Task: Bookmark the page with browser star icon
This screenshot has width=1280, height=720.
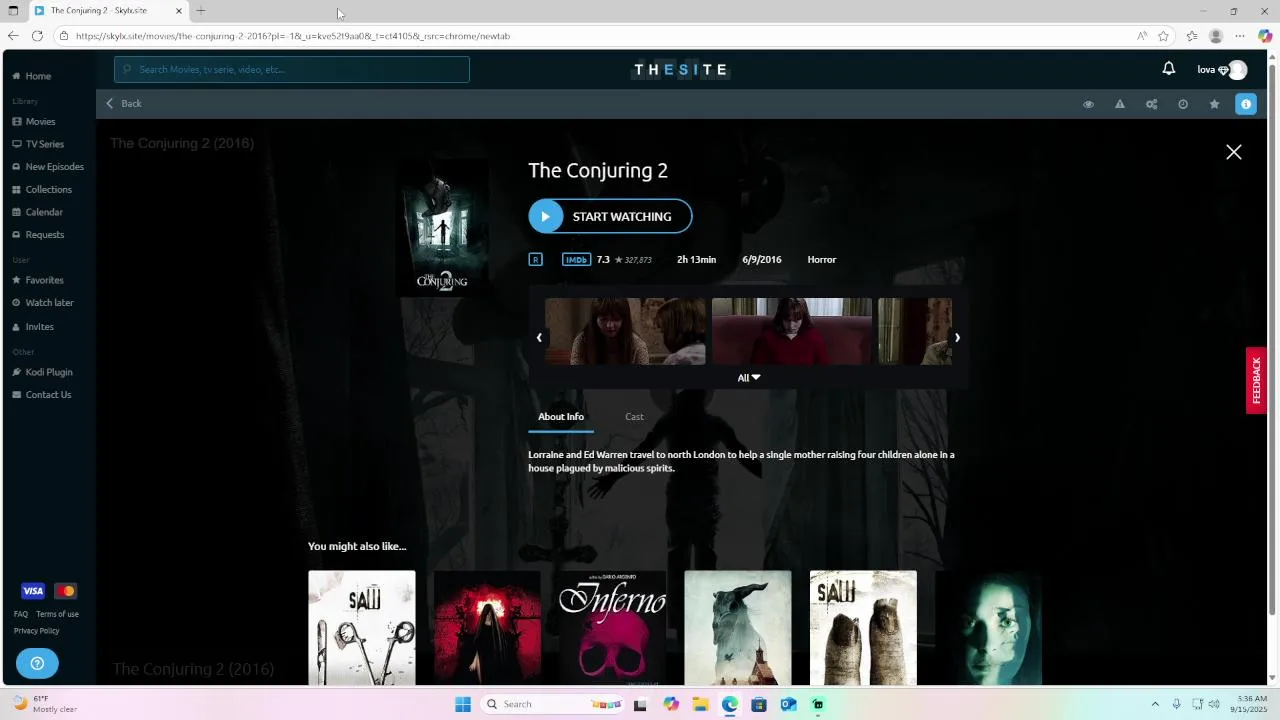Action: tap(1164, 36)
